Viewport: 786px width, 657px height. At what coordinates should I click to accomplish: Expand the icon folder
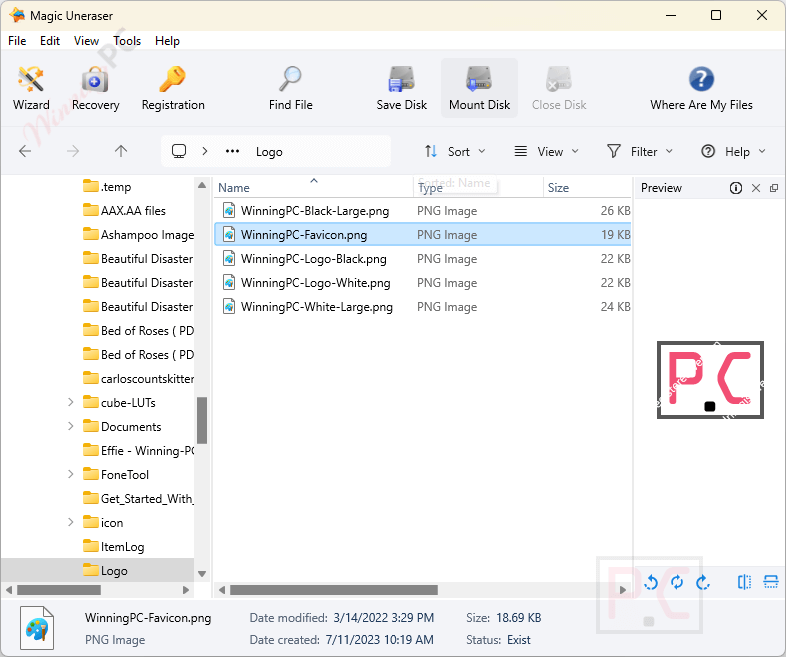(x=71, y=522)
